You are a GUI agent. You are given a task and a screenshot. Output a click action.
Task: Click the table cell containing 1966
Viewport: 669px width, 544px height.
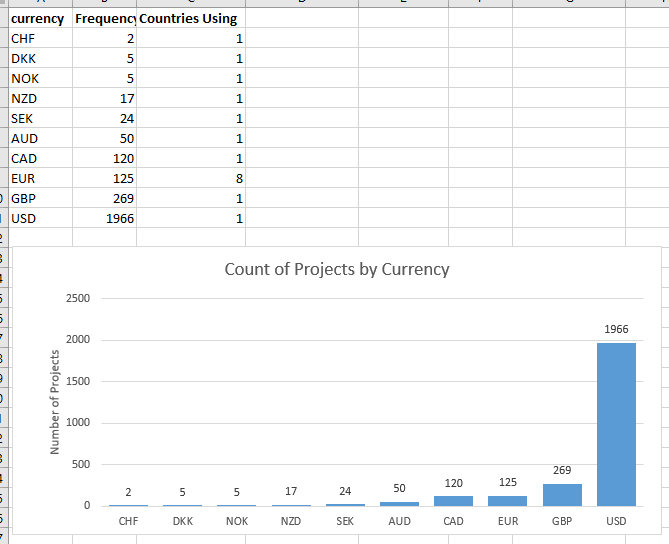[104, 219]
